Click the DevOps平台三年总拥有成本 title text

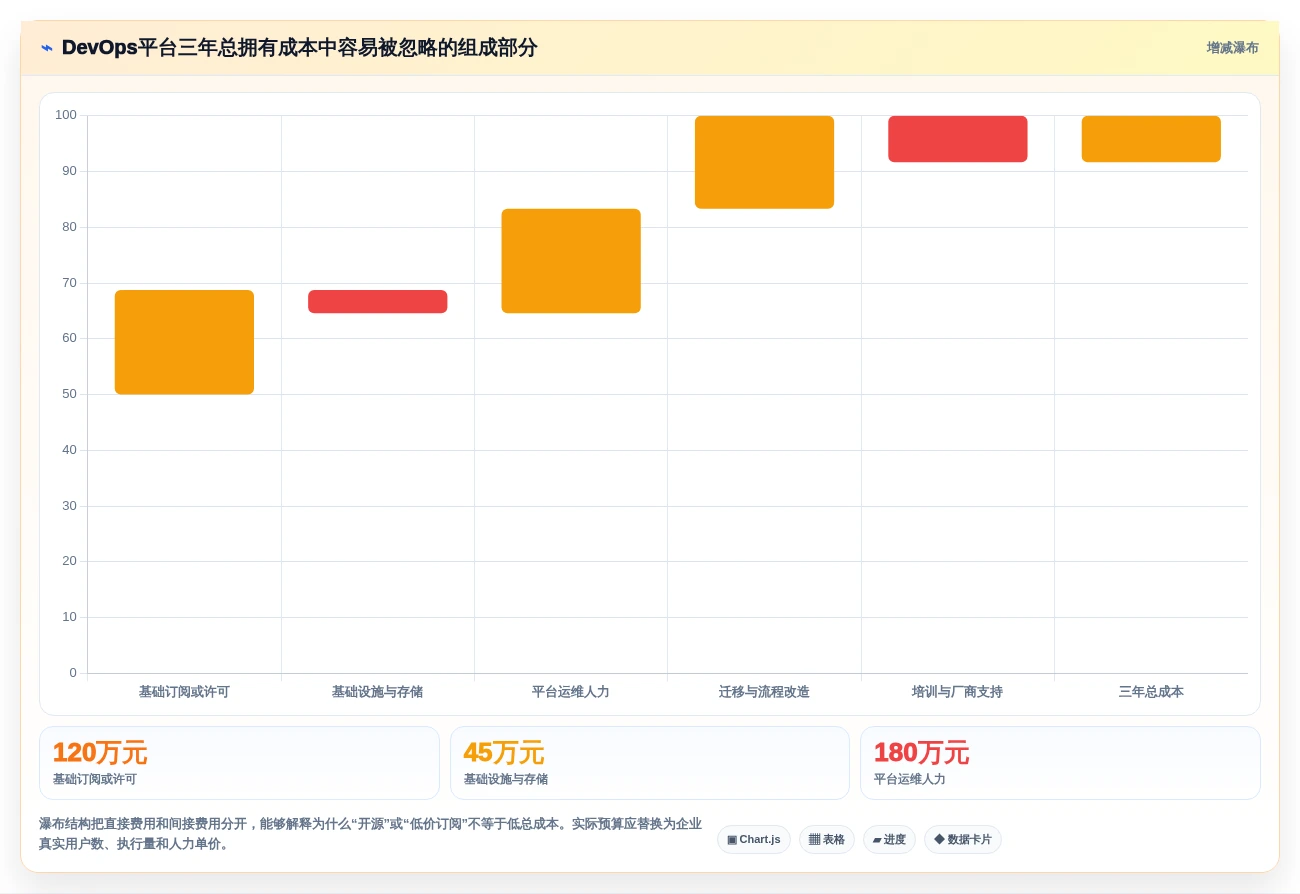pos(299,48)
